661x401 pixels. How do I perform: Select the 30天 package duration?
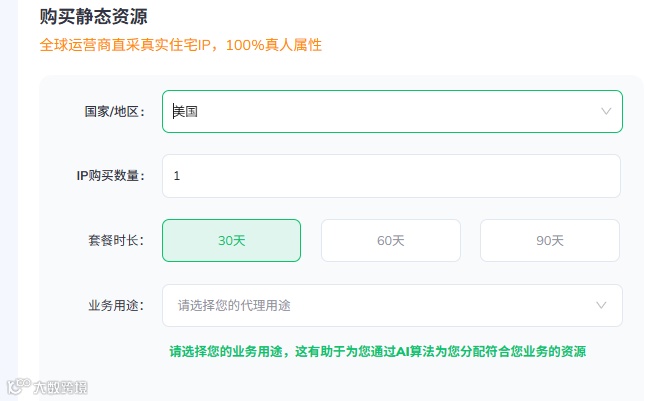(231, 240)
